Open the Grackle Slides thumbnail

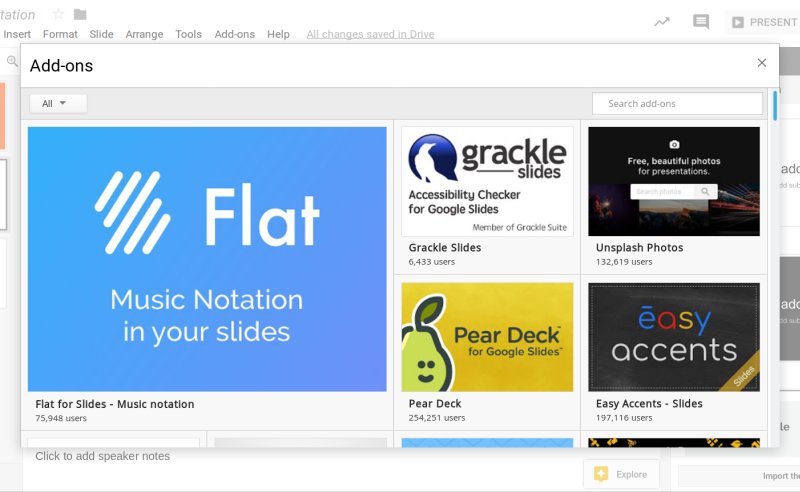[x=487, y=182]
